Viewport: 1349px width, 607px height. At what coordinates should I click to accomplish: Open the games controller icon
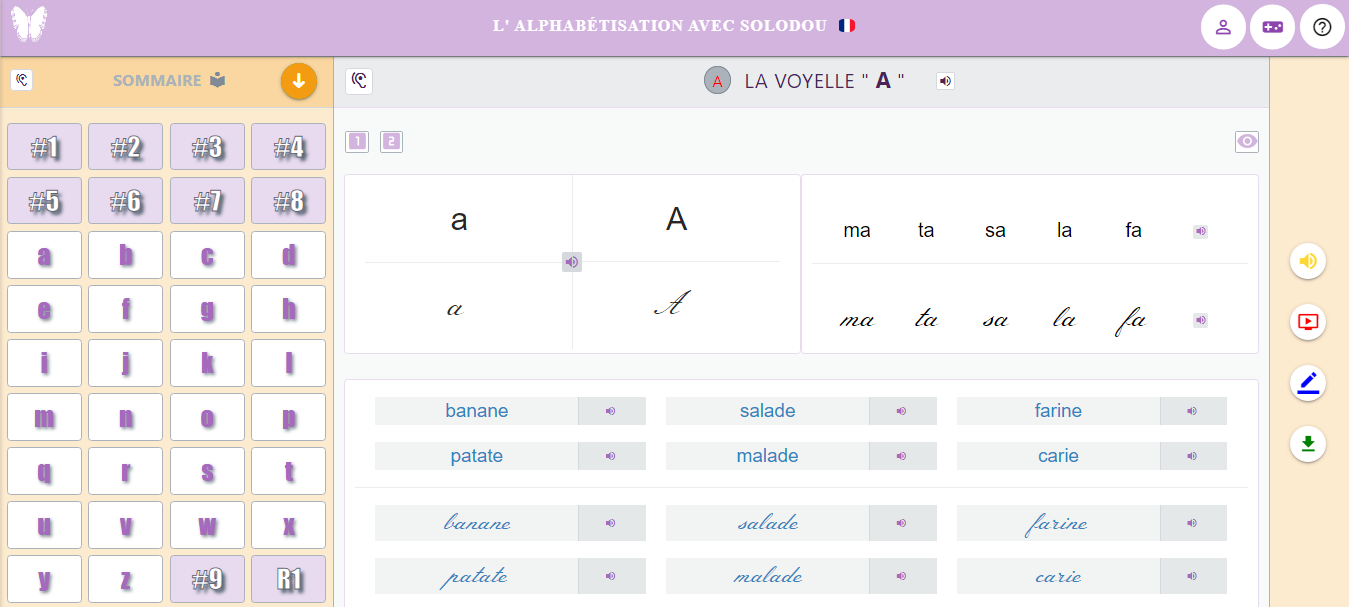[1272, 27]
